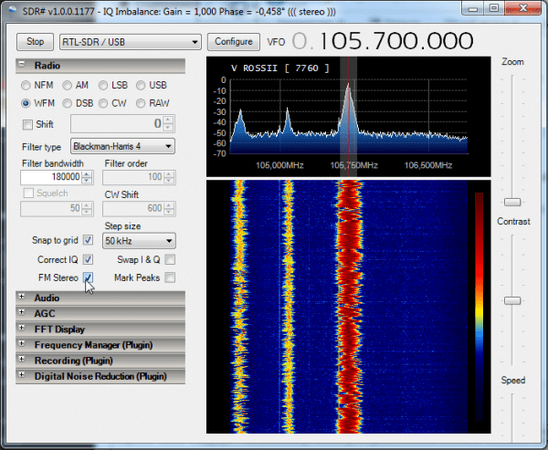Image resolution: width=548 pixels, height=450 pixels.
Task: Open the Step size 50 kHz dropdown
Action: [x=139, y=241]
